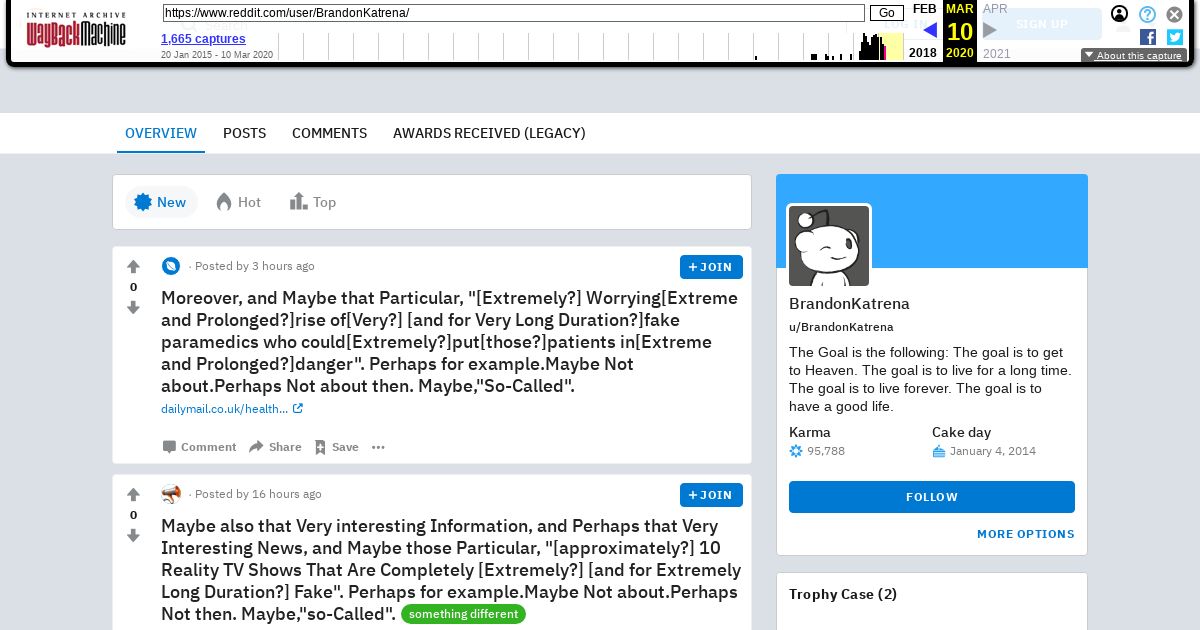Open the Reality TV Shows post title

click(x=451, y=570)
